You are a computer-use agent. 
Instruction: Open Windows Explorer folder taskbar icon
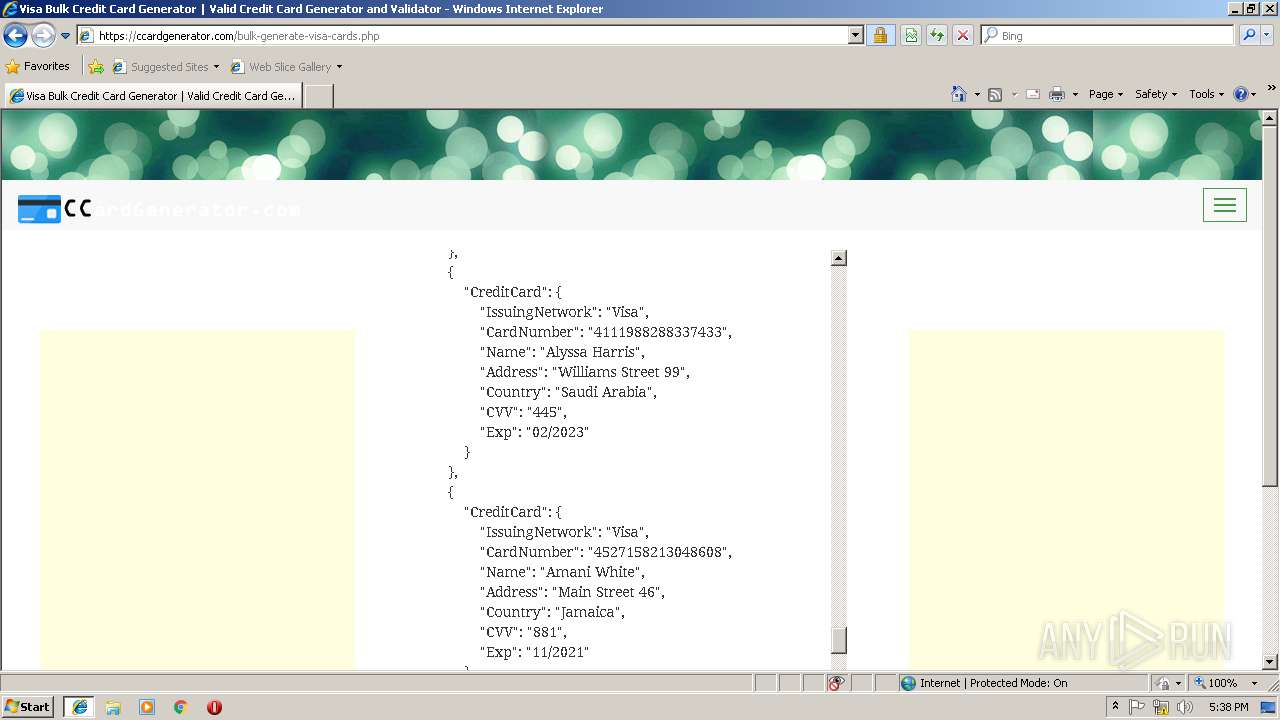pyautogui.click(x=113, y=706)
